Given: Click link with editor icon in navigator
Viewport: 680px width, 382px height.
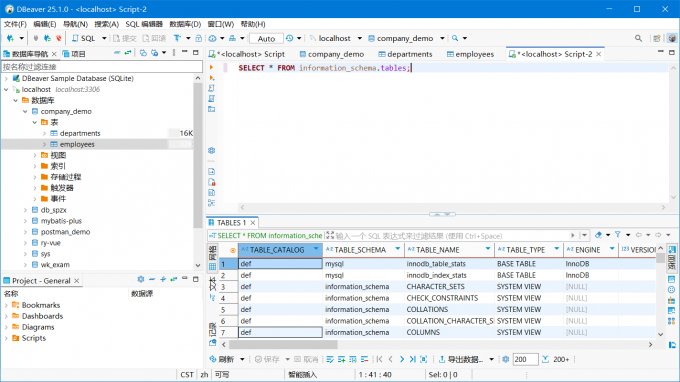Looking at the screenshot, I should pyautogui.click(x=128, y=53).
